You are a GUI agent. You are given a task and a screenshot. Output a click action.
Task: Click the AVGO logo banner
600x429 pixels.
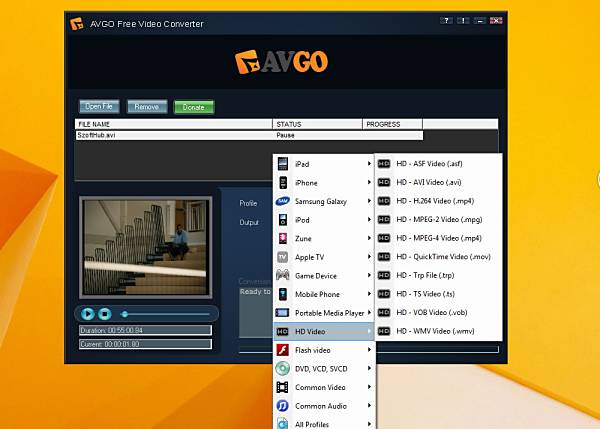[281, 61]
